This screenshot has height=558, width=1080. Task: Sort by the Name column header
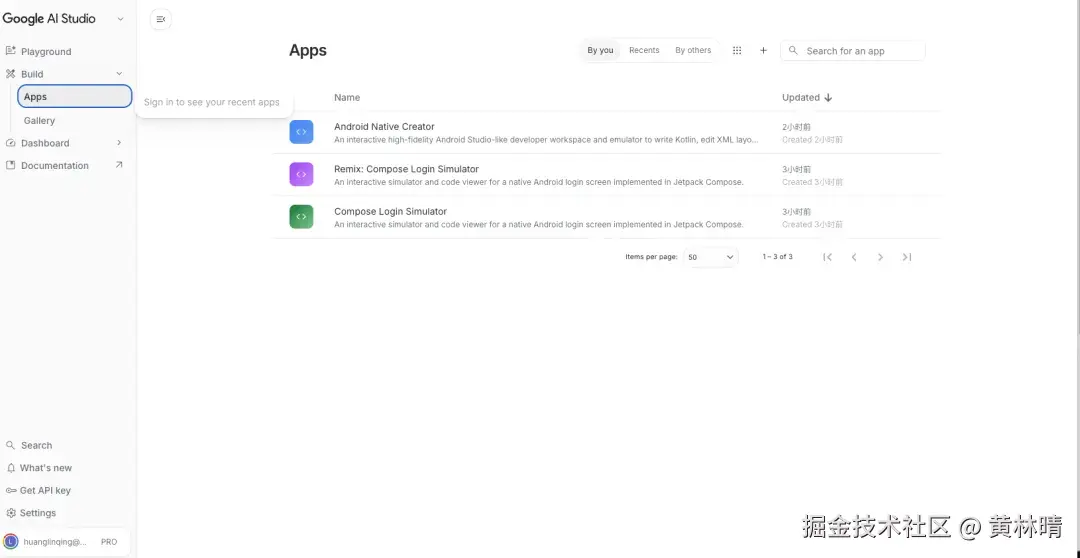point(347,97)
